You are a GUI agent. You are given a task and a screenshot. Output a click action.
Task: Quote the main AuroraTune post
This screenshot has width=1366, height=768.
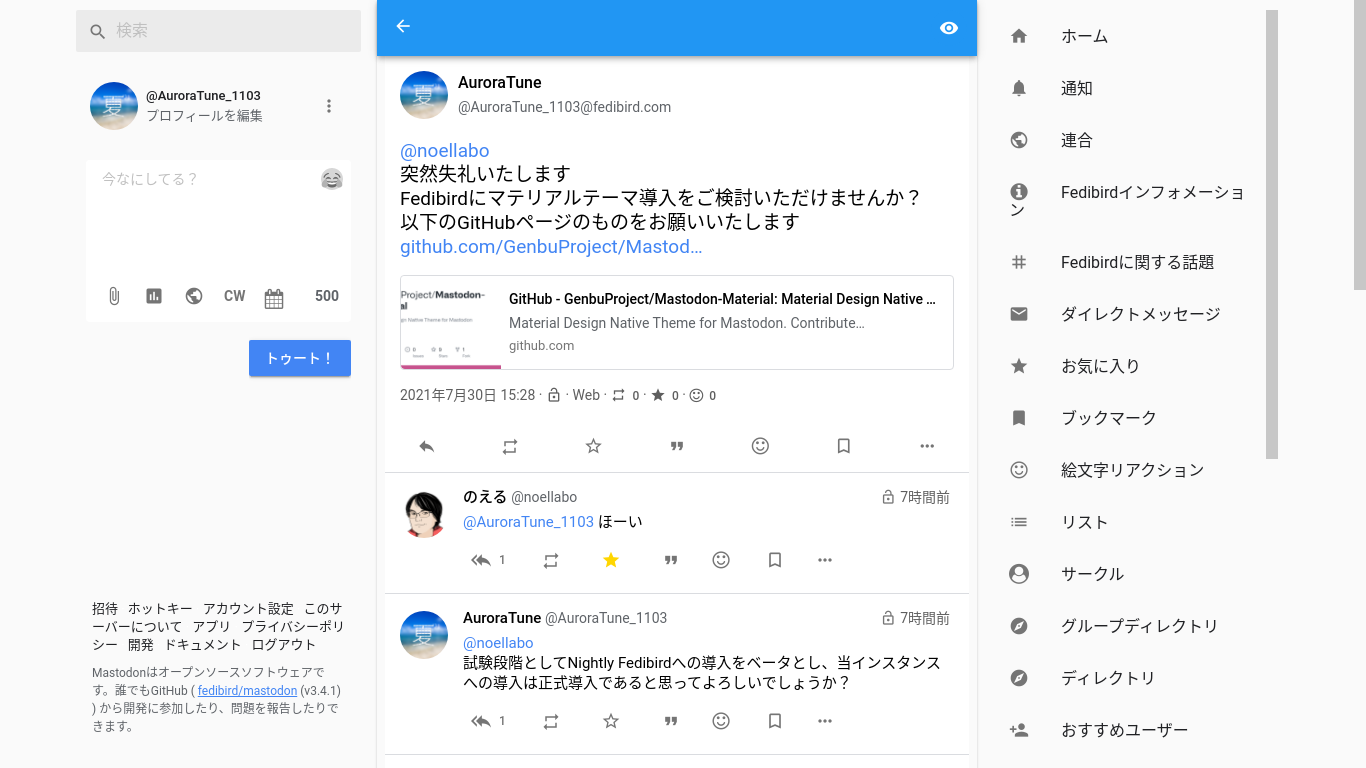(677, 447)
